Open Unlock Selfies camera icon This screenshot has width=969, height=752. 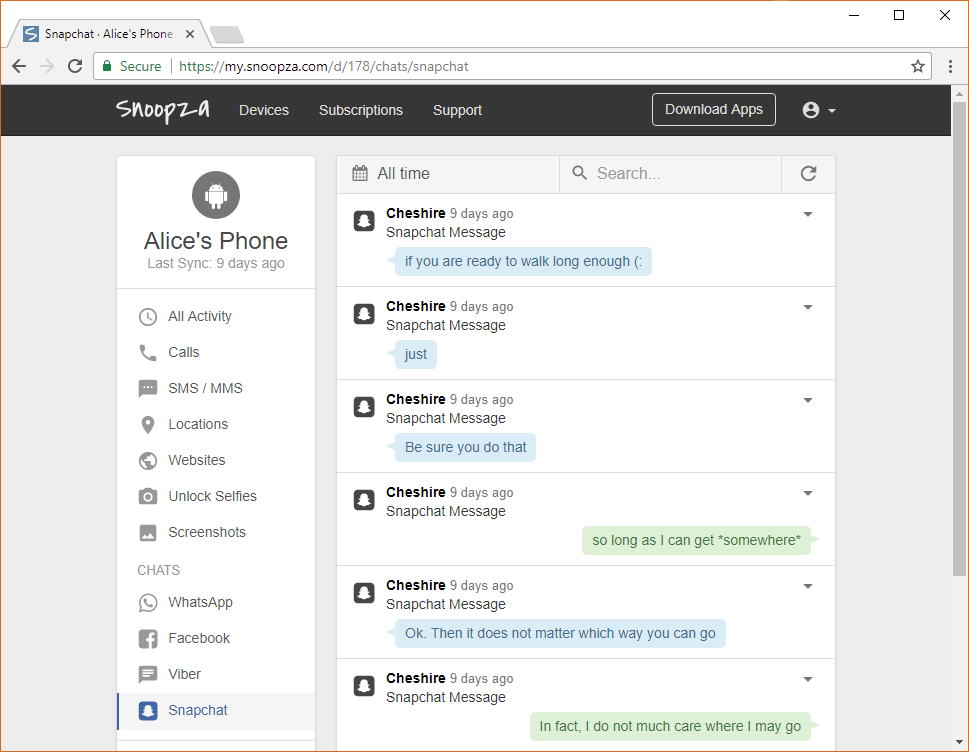pyautogui.click(x=148, y=496)
